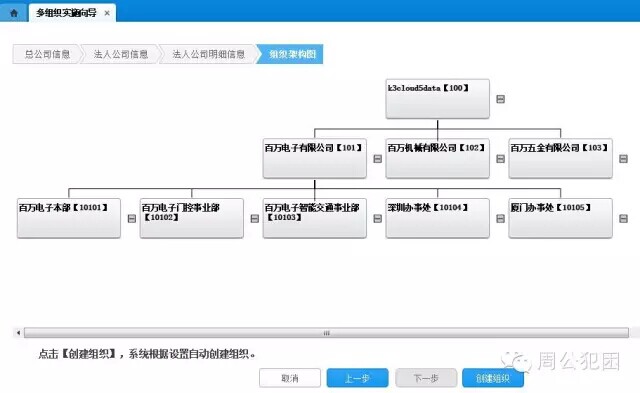Click collapse icon beside 百万电子智能交通事业部【10103】
The height and width of the screenshot is (393, 640).
[x=378, y=219]
